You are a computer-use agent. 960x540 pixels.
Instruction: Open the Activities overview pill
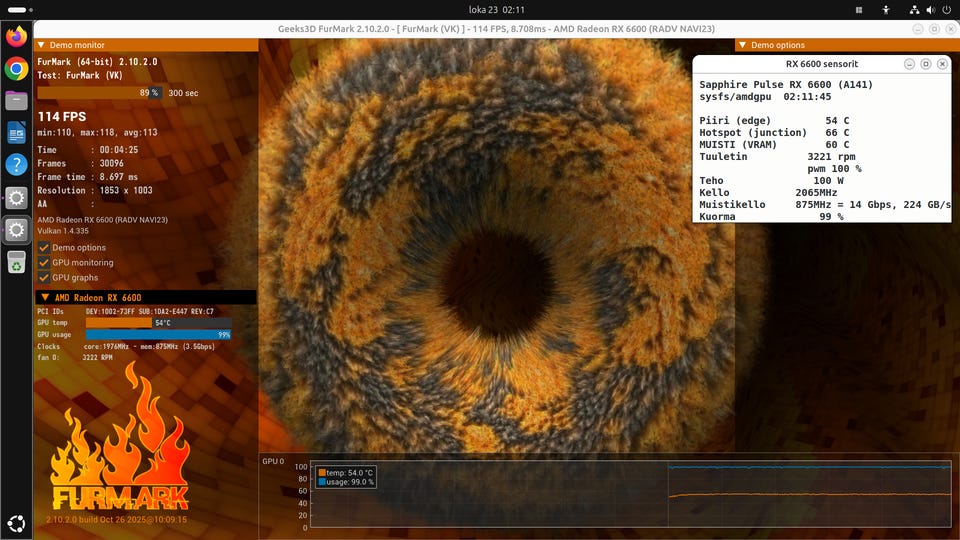click(x=20, y=10)
